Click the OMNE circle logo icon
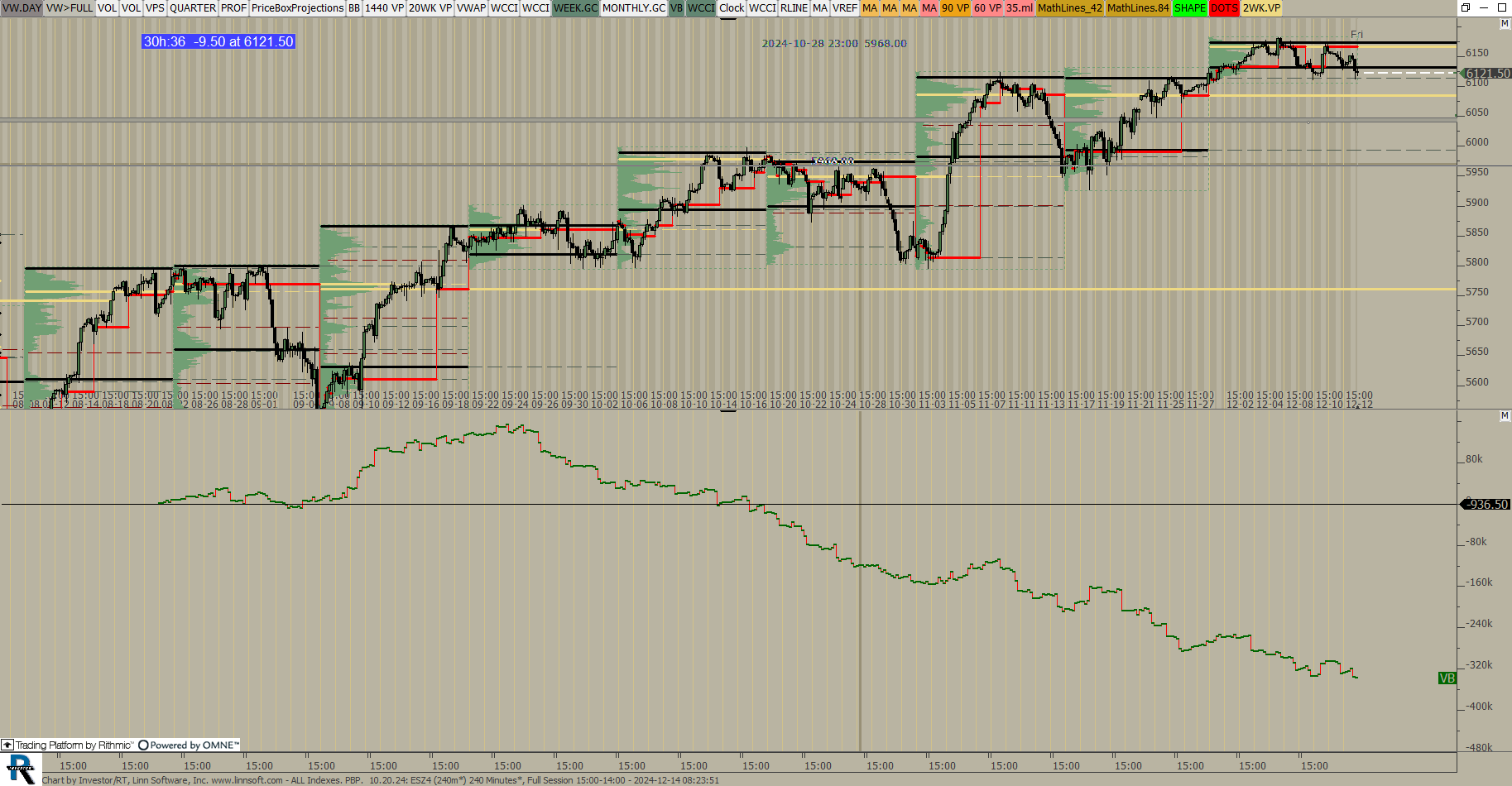1512x786 pixels. coord(143,745)
